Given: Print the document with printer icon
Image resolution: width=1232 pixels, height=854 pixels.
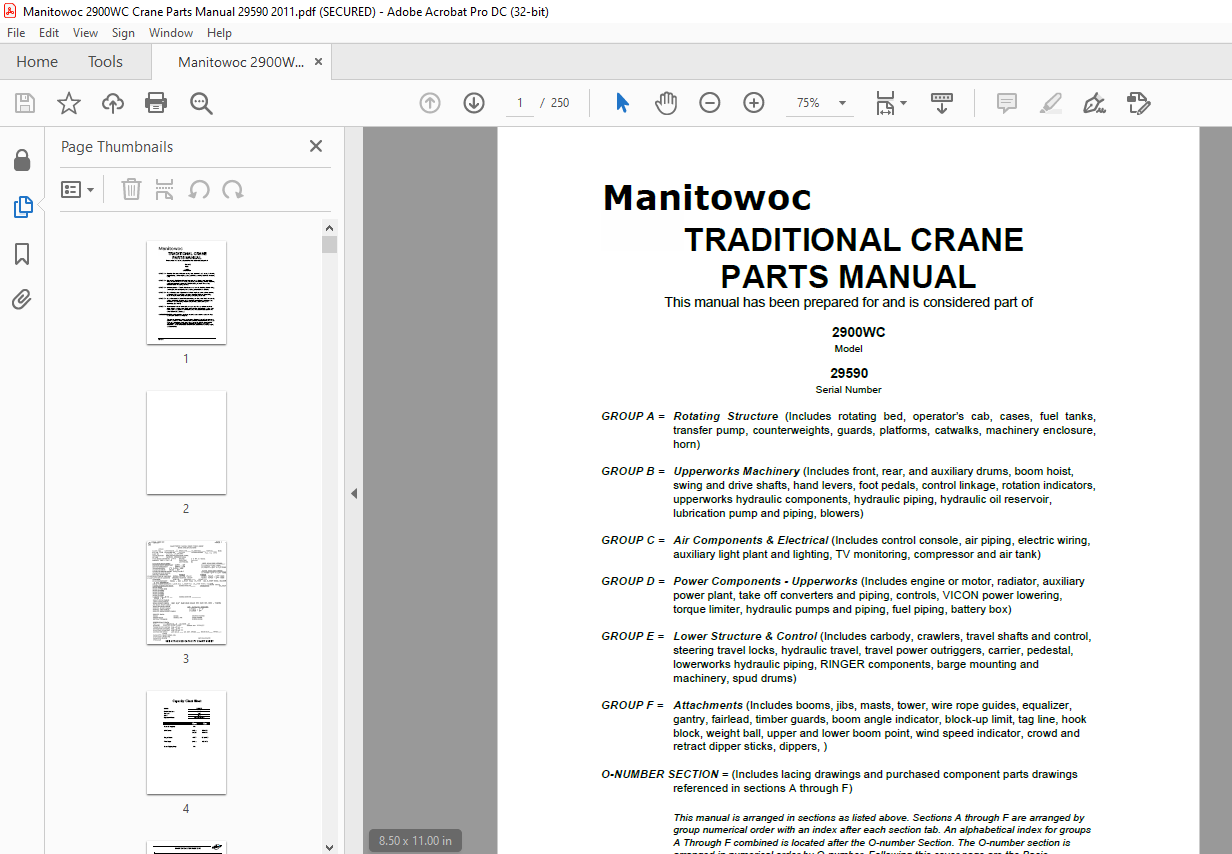Looking at the screenshot, I should point(156,103).
